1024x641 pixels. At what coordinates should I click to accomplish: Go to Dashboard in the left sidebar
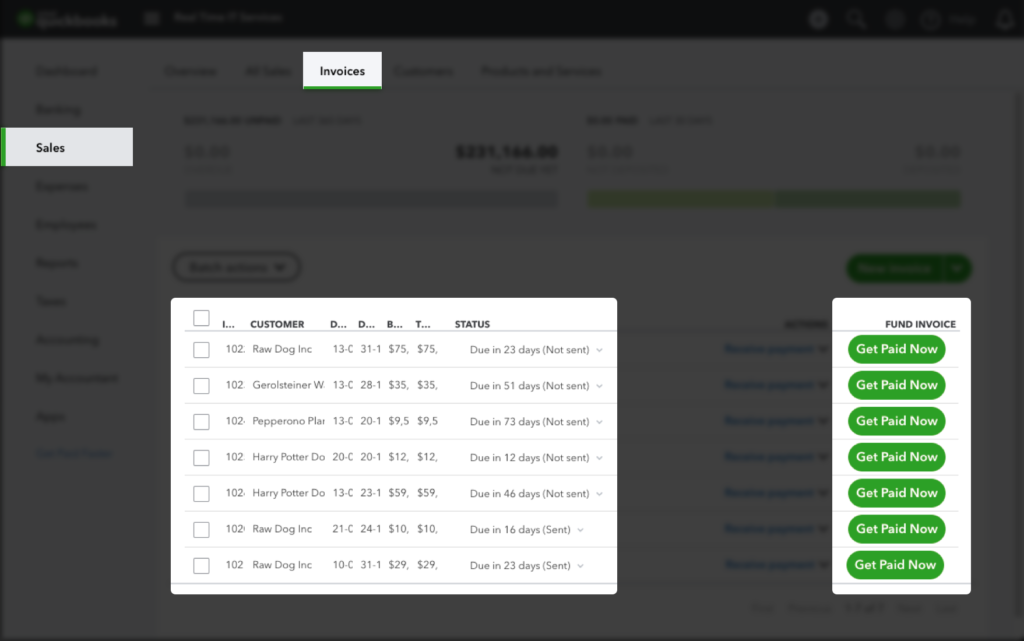pos(66,70)
